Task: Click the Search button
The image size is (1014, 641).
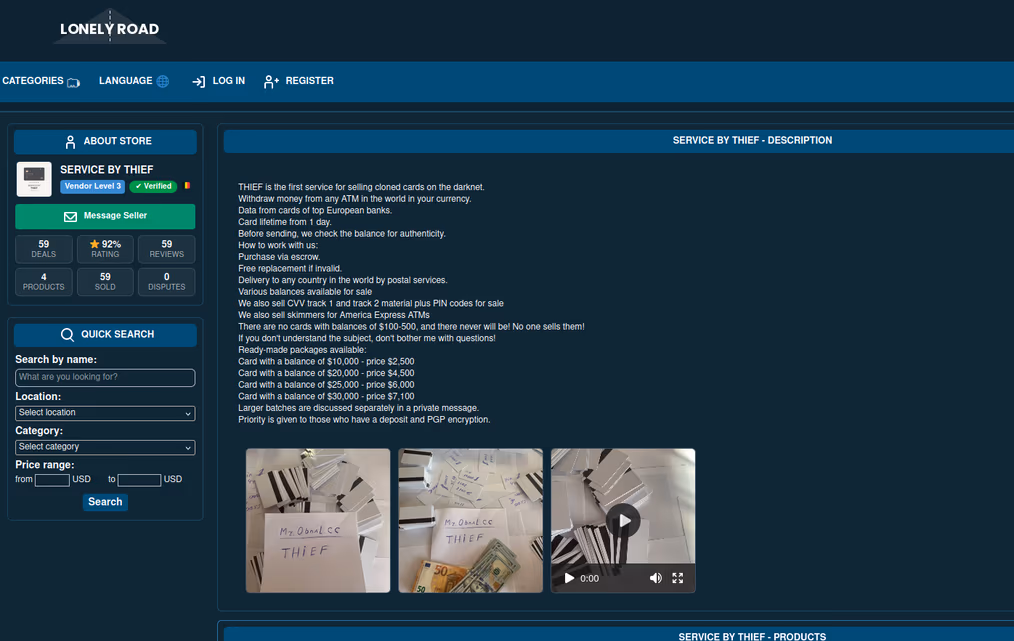Action: [105, 502]
